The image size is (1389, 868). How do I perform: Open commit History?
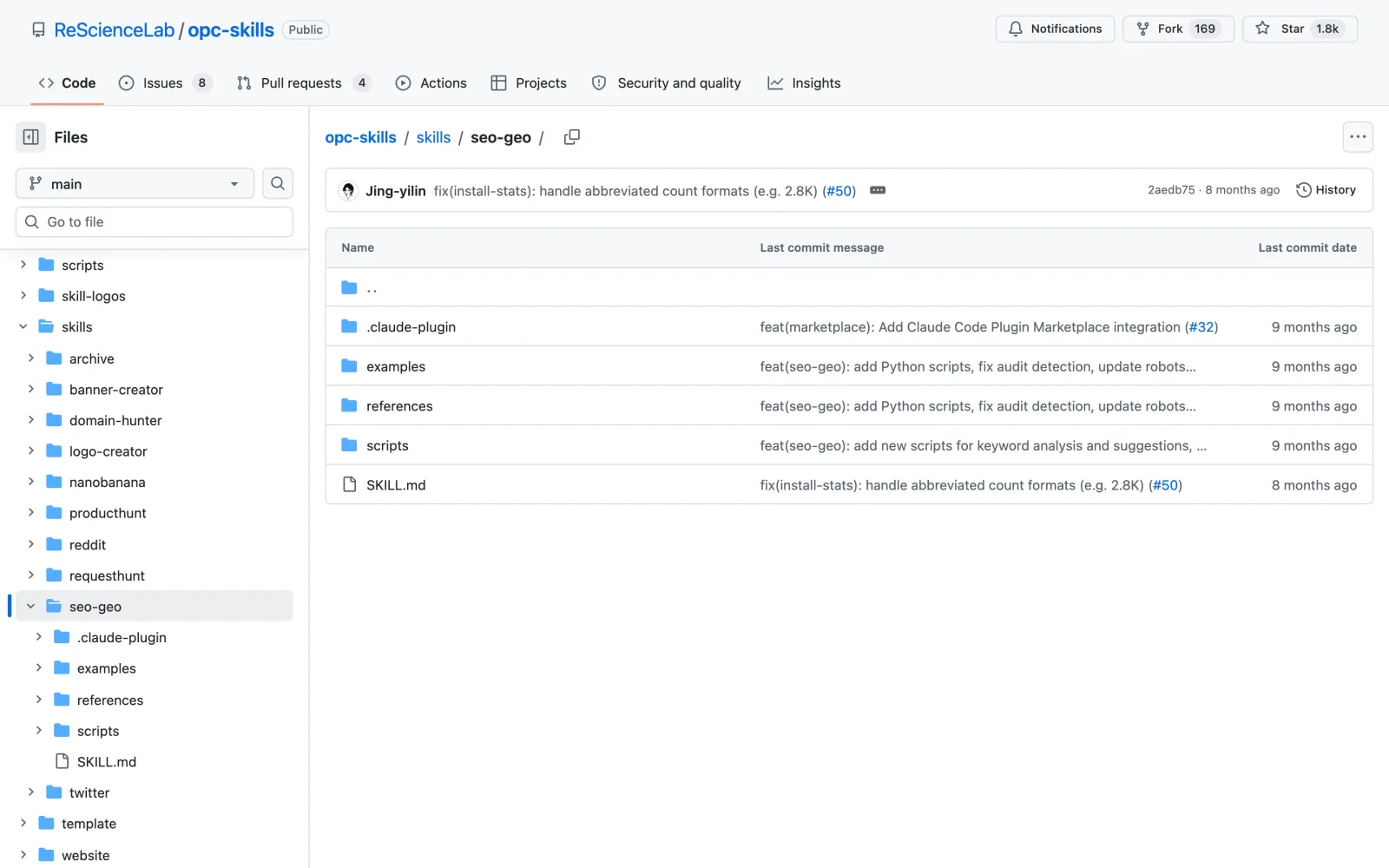1326,190
